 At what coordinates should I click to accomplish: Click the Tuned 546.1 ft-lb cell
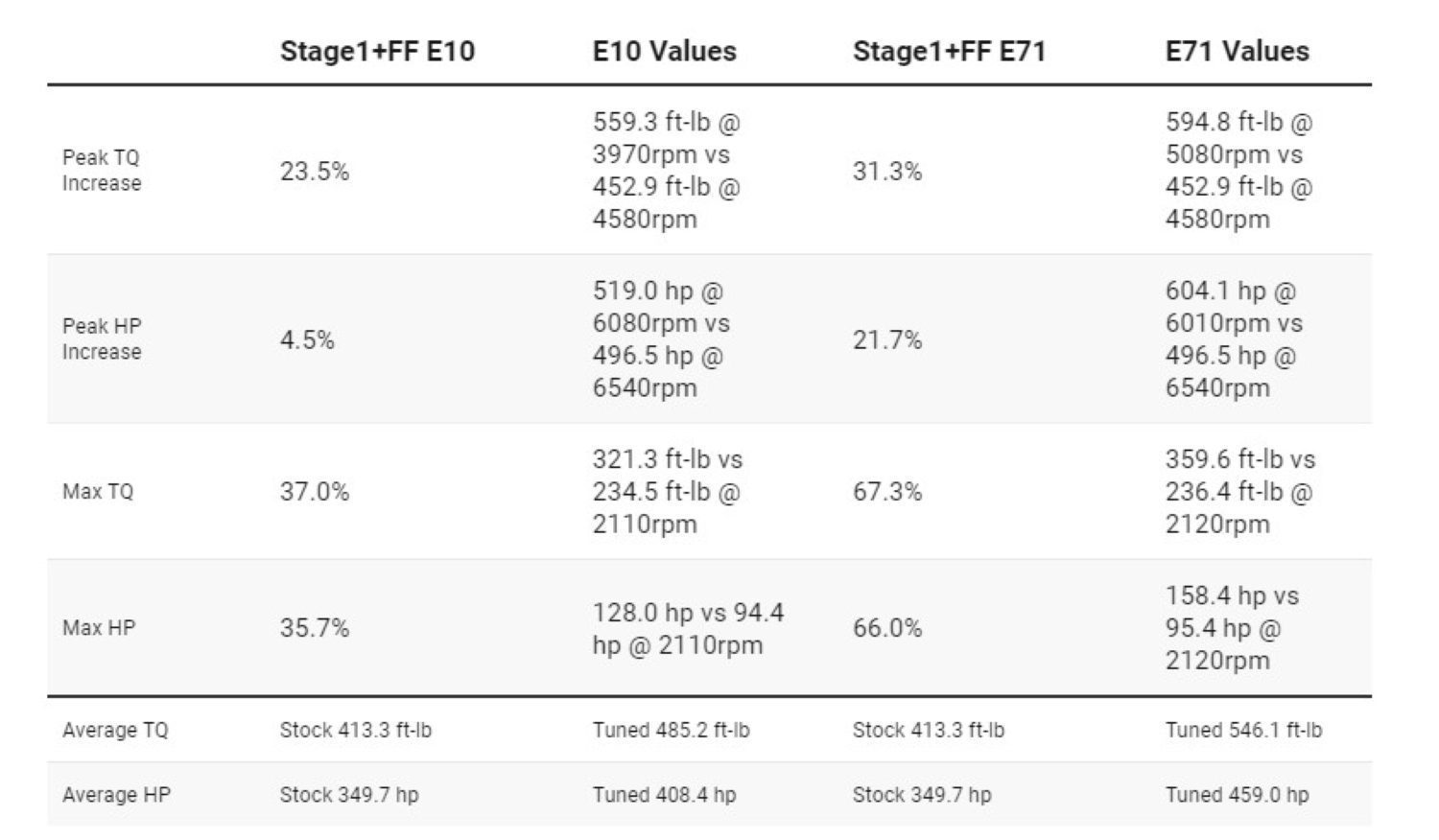[1243, 731]
